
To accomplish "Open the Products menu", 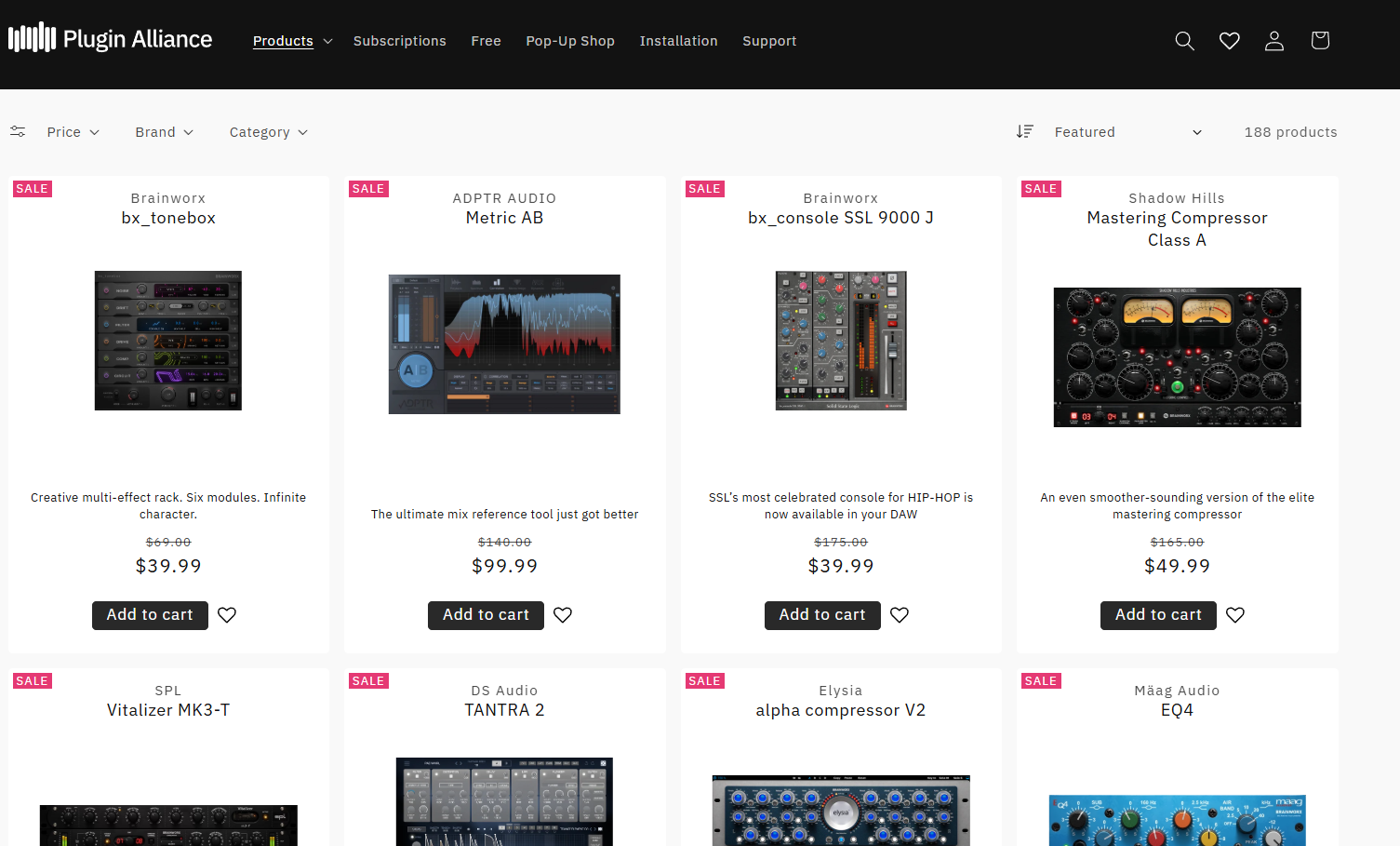I will (291, 41).
